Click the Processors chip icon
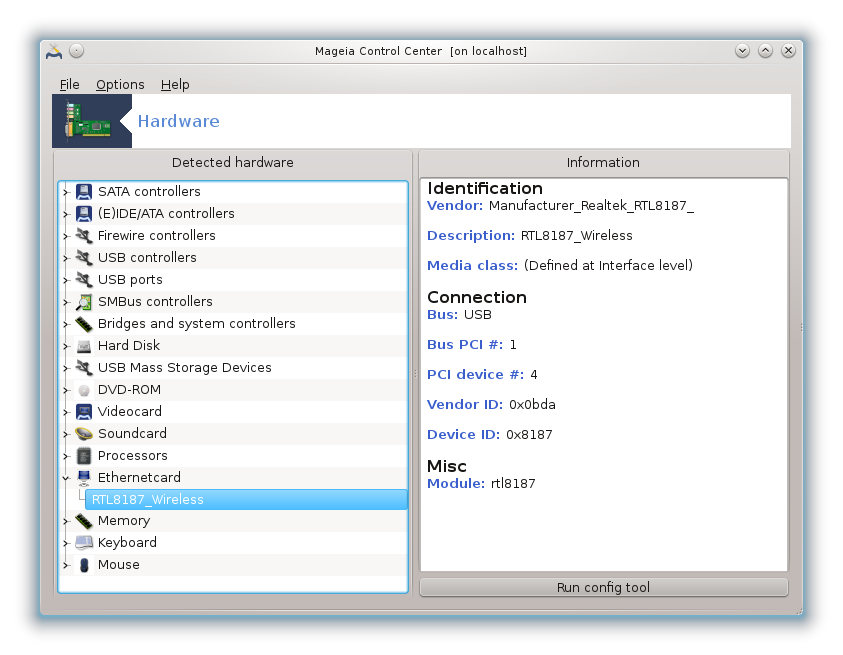Image resolution: width=843 pixels, height=655 pixels. (x=84, y=456)
